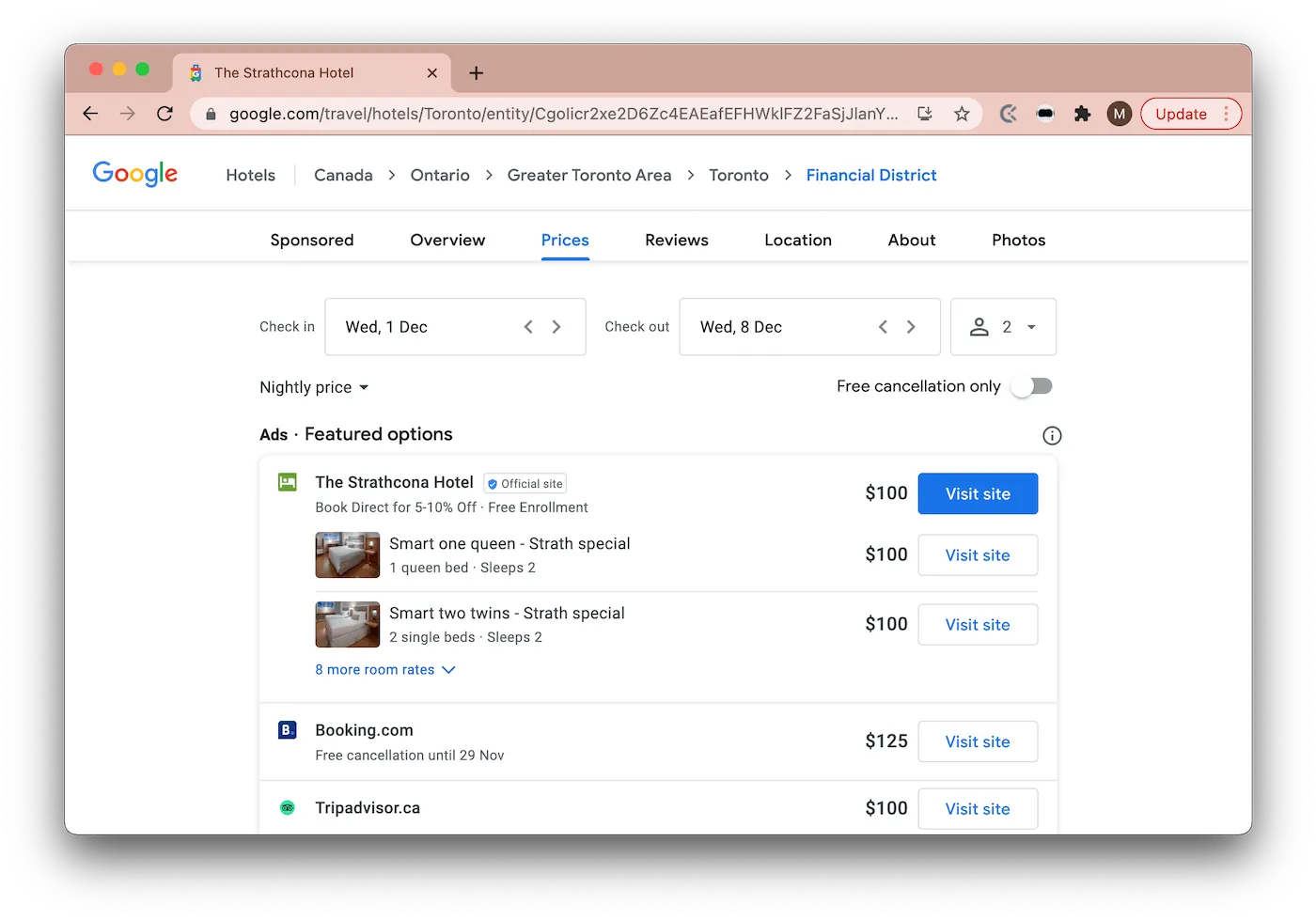
Task: Click Tripadvisor.ca listing name
Action: coord(368,808)
